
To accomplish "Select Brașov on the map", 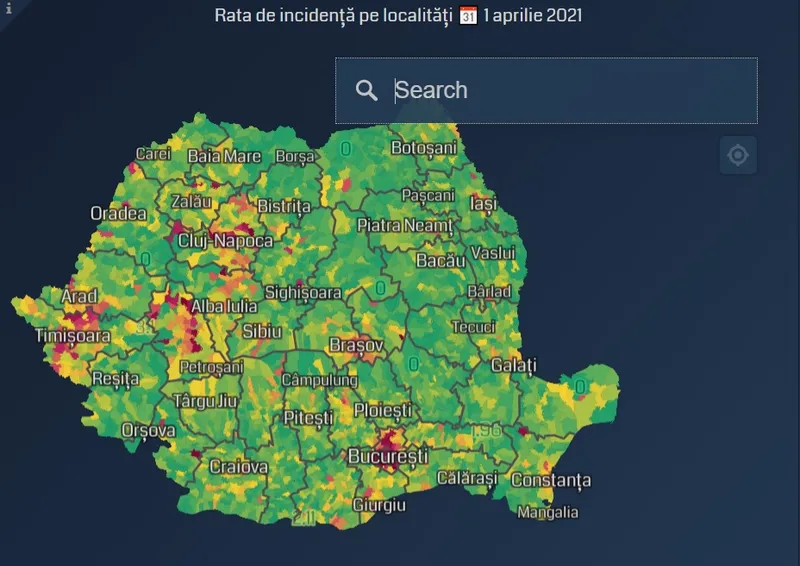I will 356,345.
